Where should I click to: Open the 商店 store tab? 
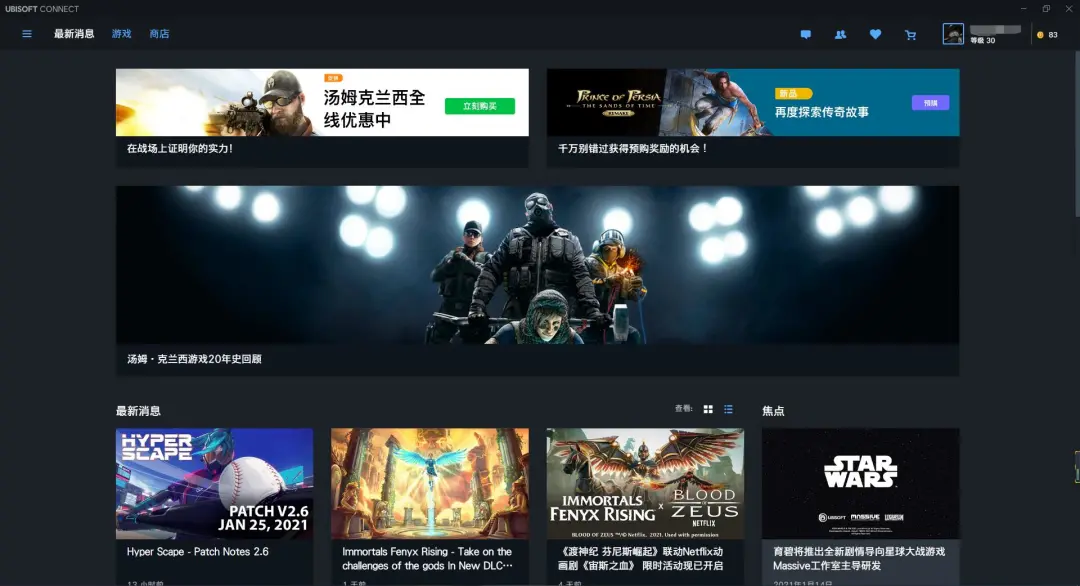coord(160,33)
